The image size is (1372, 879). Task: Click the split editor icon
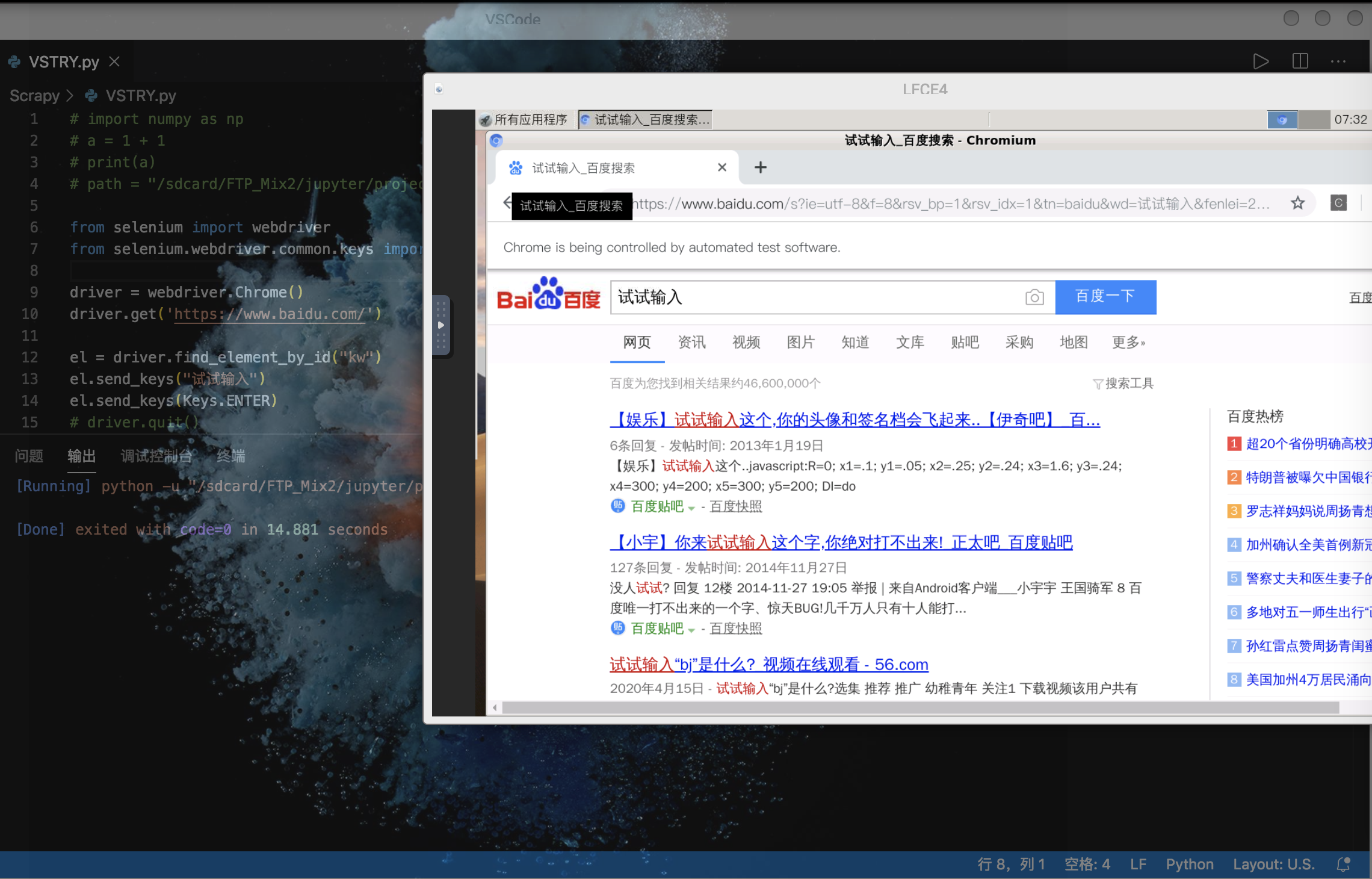(1300, 61)
